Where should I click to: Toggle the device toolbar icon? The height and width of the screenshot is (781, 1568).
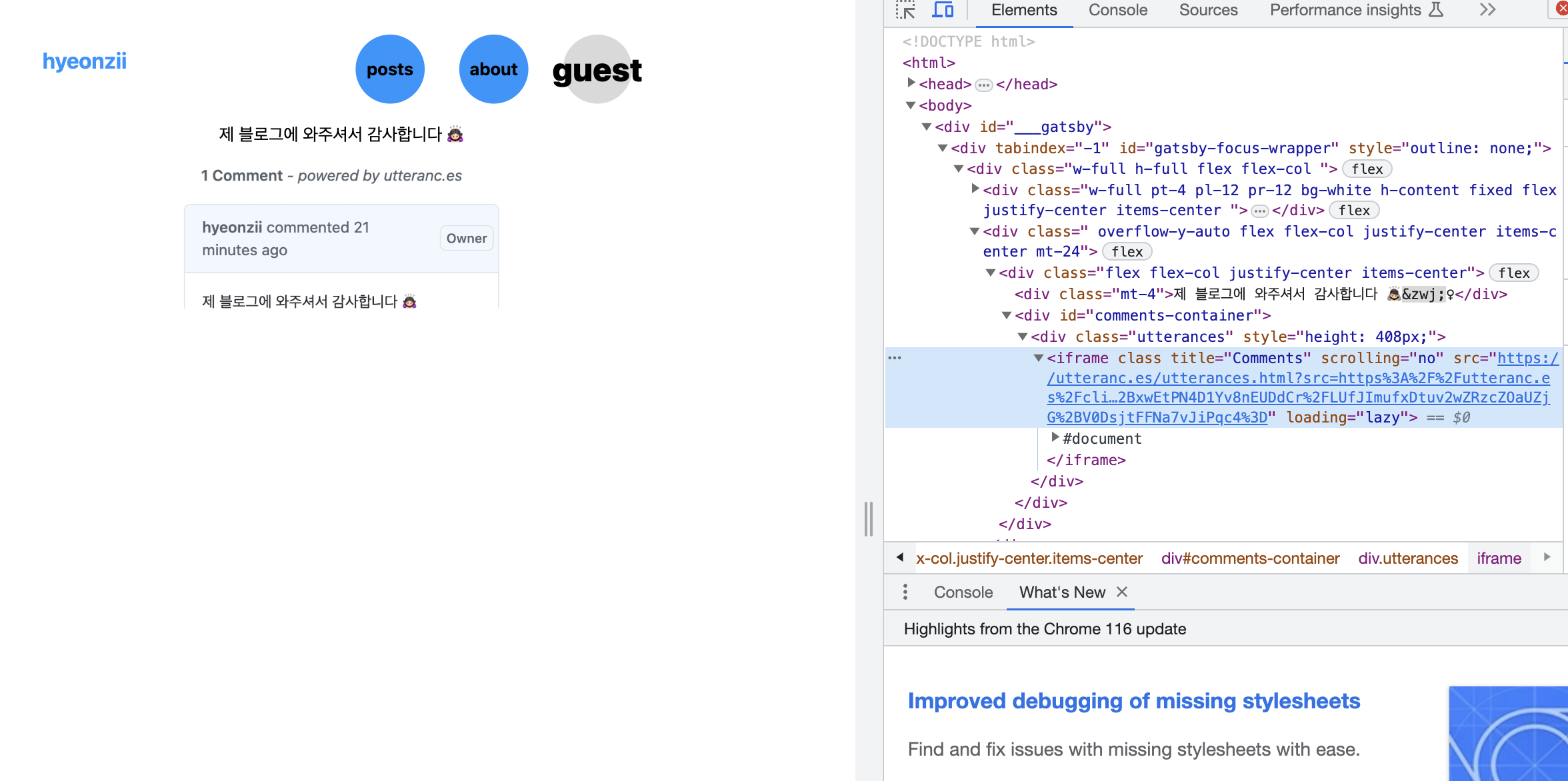[942, 10]
